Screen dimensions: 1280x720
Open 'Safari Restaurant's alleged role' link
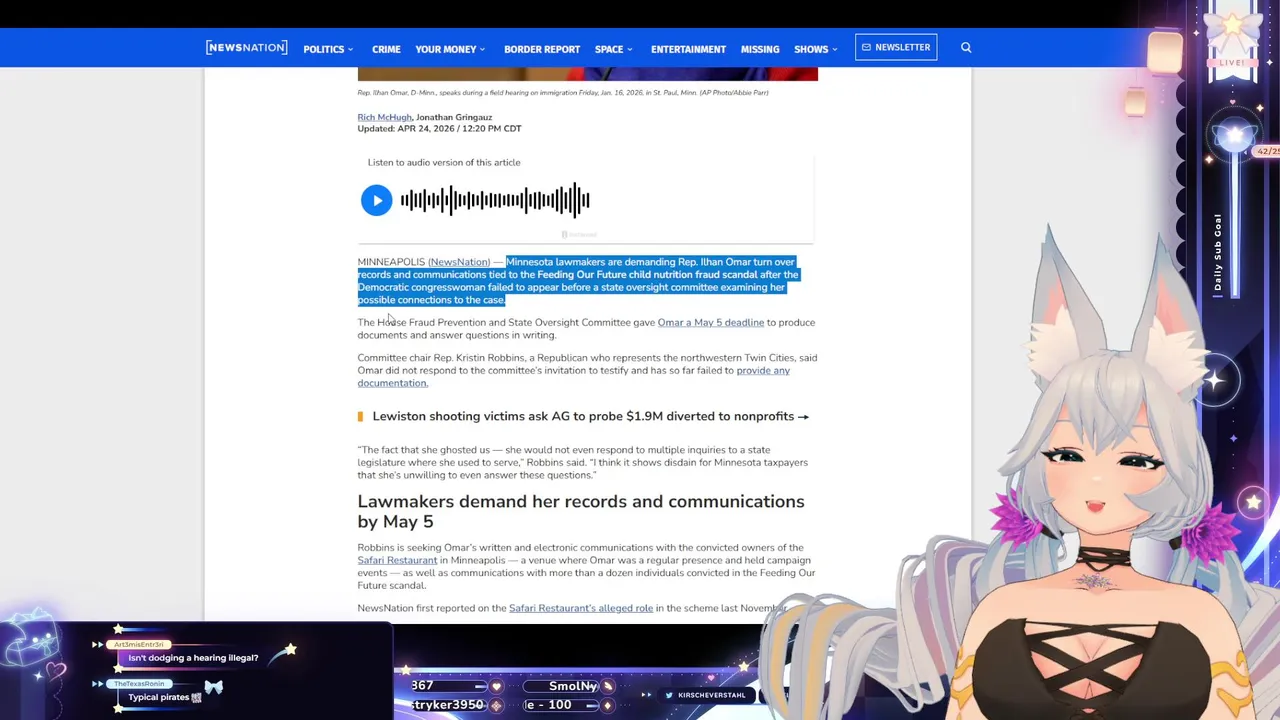(x=581, y=608)
